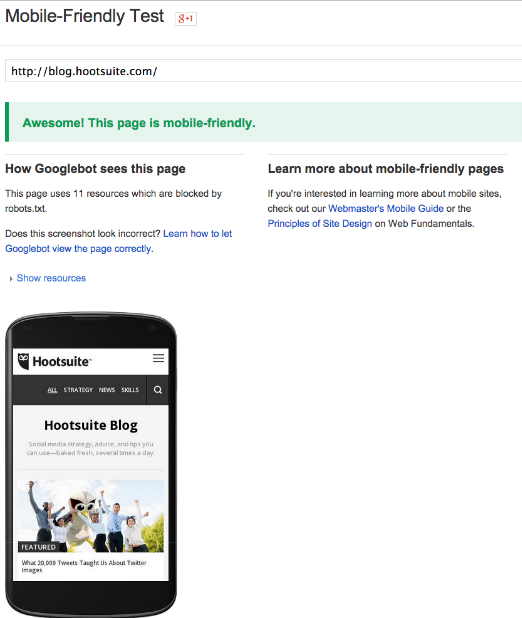Click the FEATURED label on the image
522x618 pixels.
tap(38, 547)
